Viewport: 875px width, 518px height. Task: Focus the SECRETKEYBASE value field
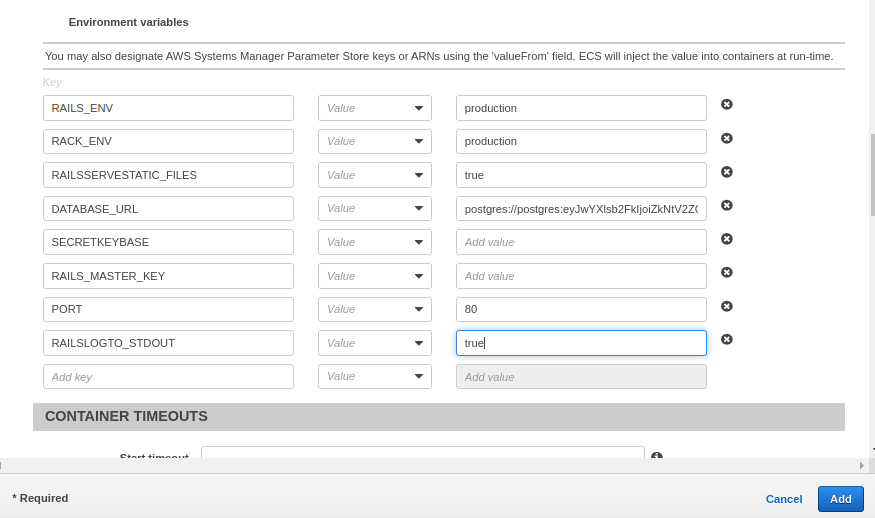(581, 243)
